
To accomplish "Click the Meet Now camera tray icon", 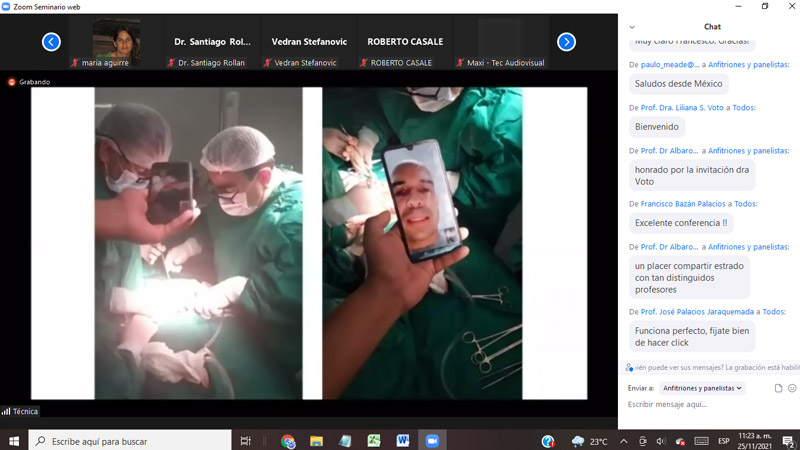I will (x=643, y=441).
